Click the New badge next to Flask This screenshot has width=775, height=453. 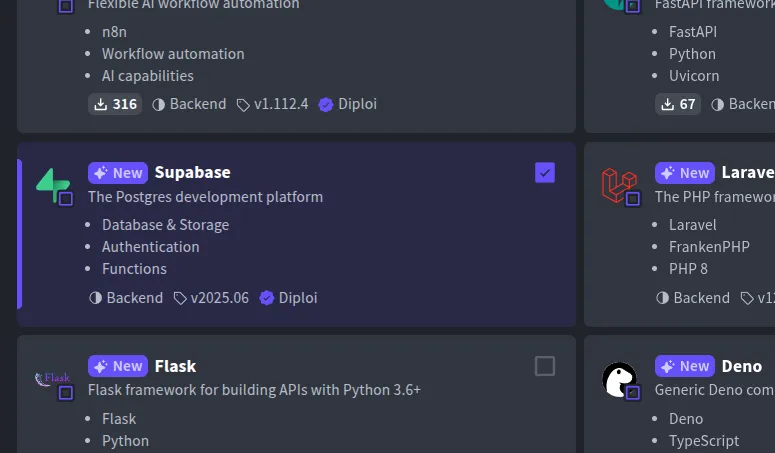coord(118,366)
